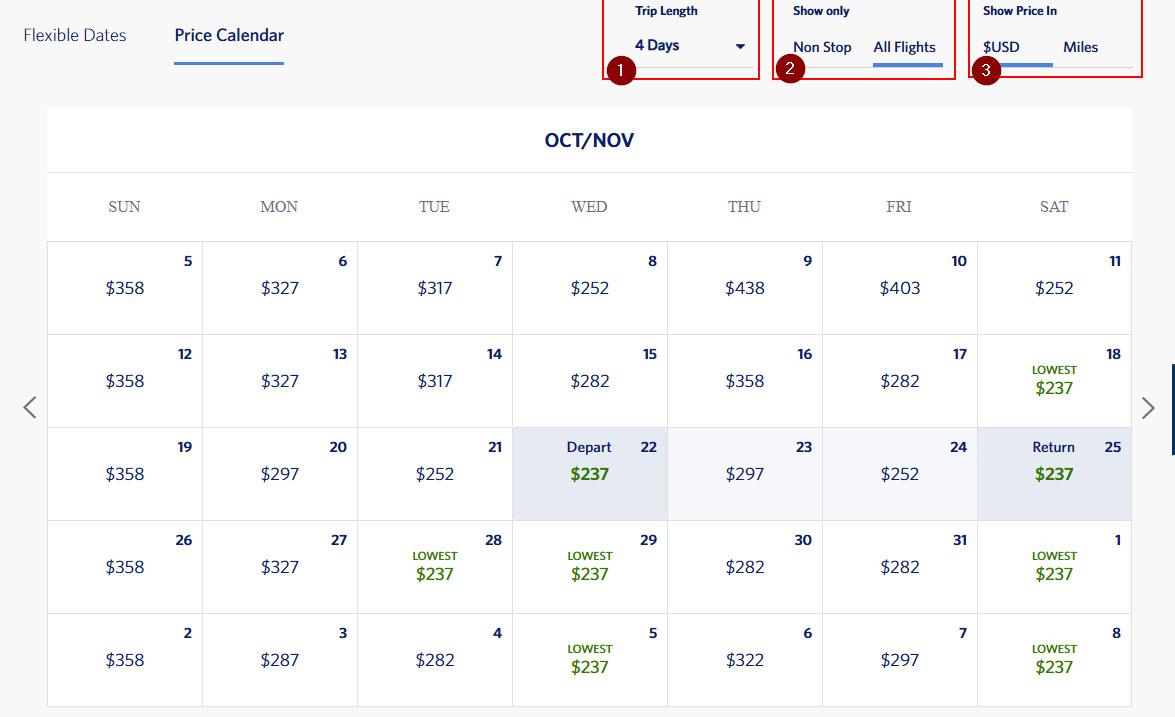Viewport: 1175px width, 717px height.
Task: Select November 8 lowest $237 fare
Action: click(x=1054, y=660)
